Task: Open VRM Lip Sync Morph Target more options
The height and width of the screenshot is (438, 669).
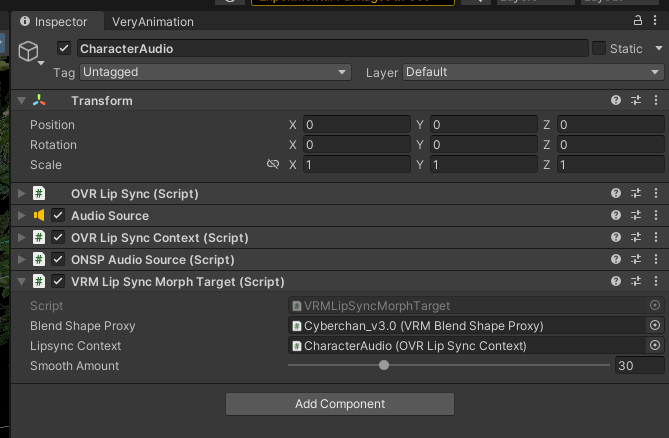Action: click(656, 281)
